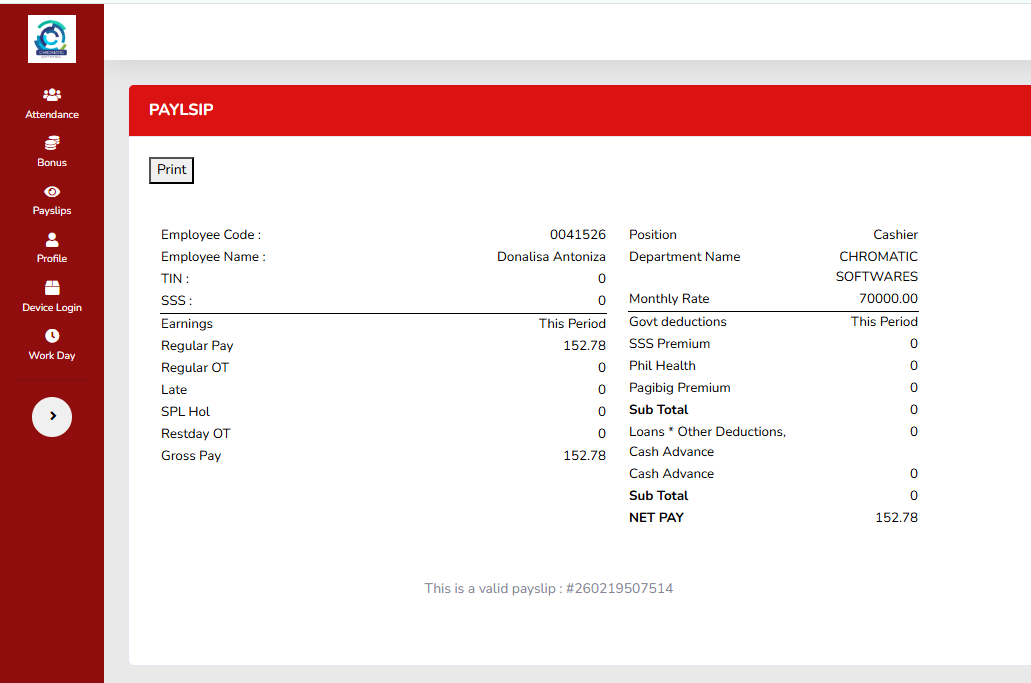Click the Regular OT label
This screenshot has width=1031, height=683.
(x=195, y=367)
